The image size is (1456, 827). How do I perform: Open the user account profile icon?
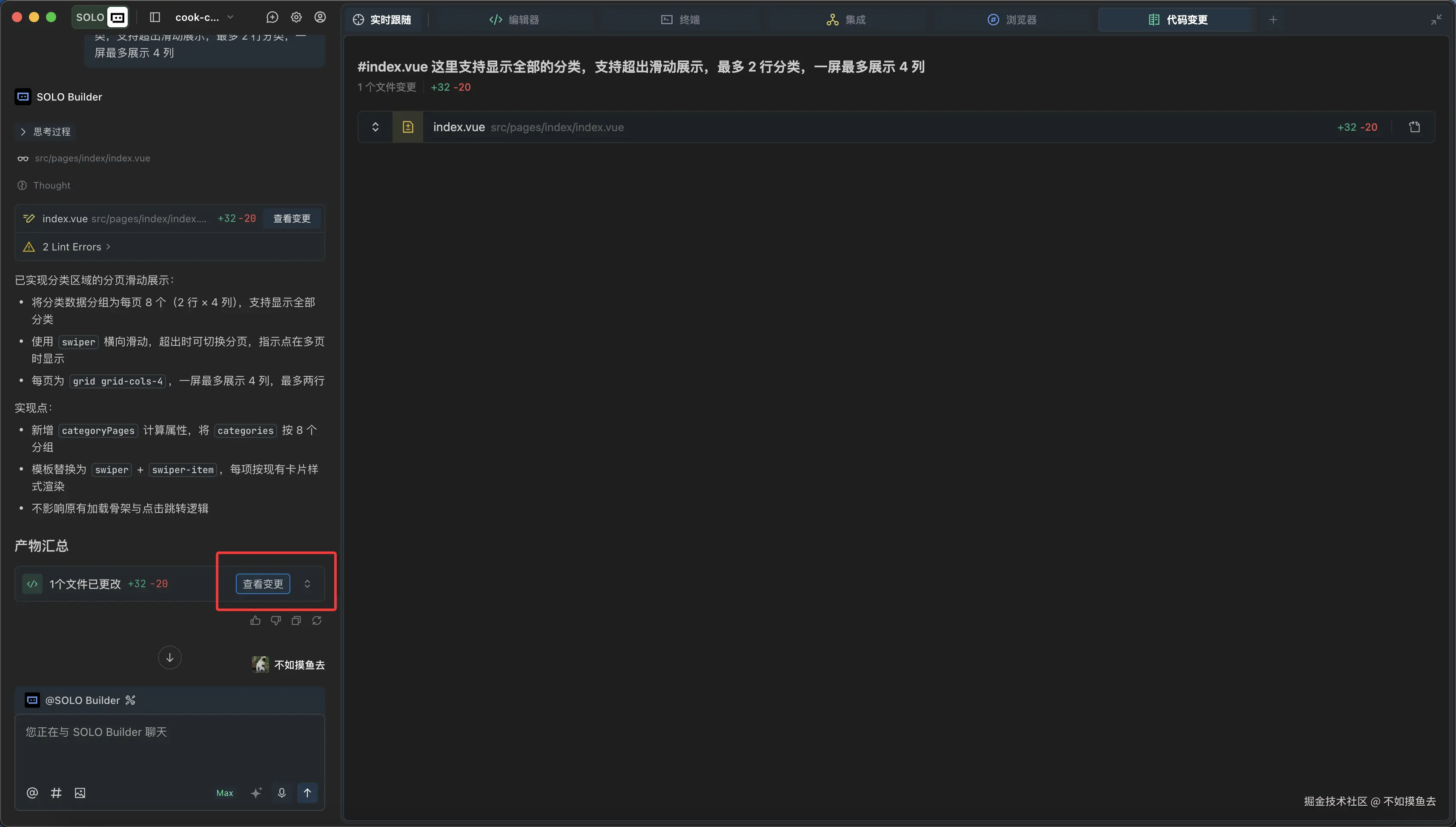click(x=320, y=17)
